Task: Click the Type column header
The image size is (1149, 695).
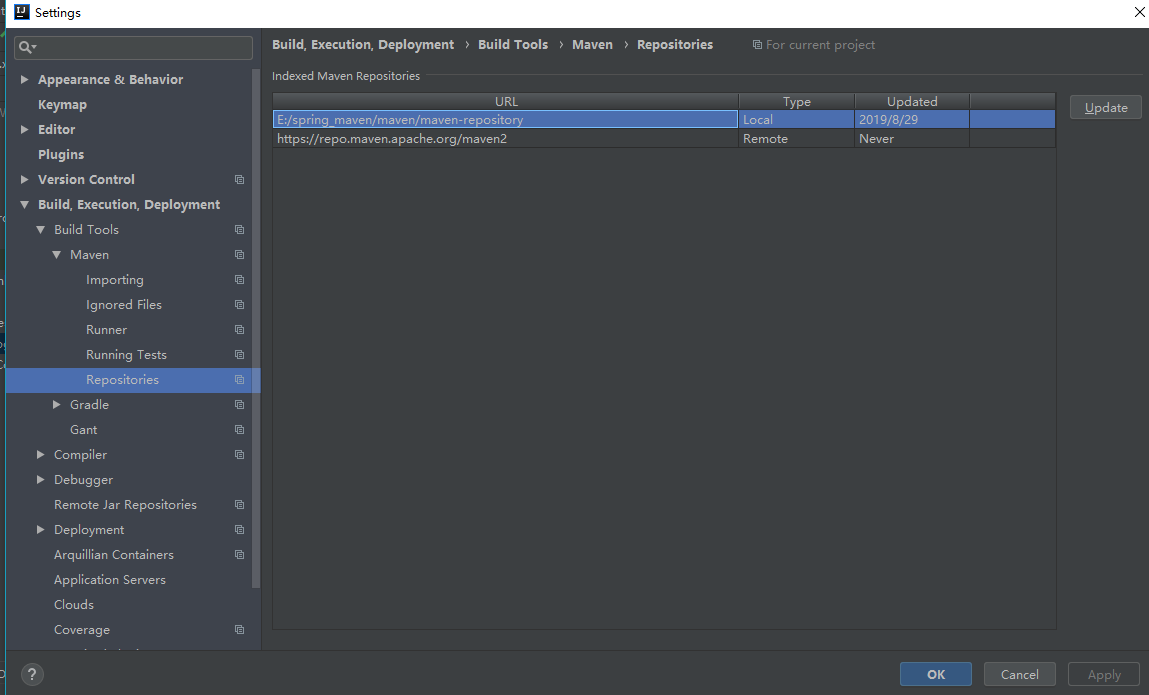Action: (x=797, y=101)
